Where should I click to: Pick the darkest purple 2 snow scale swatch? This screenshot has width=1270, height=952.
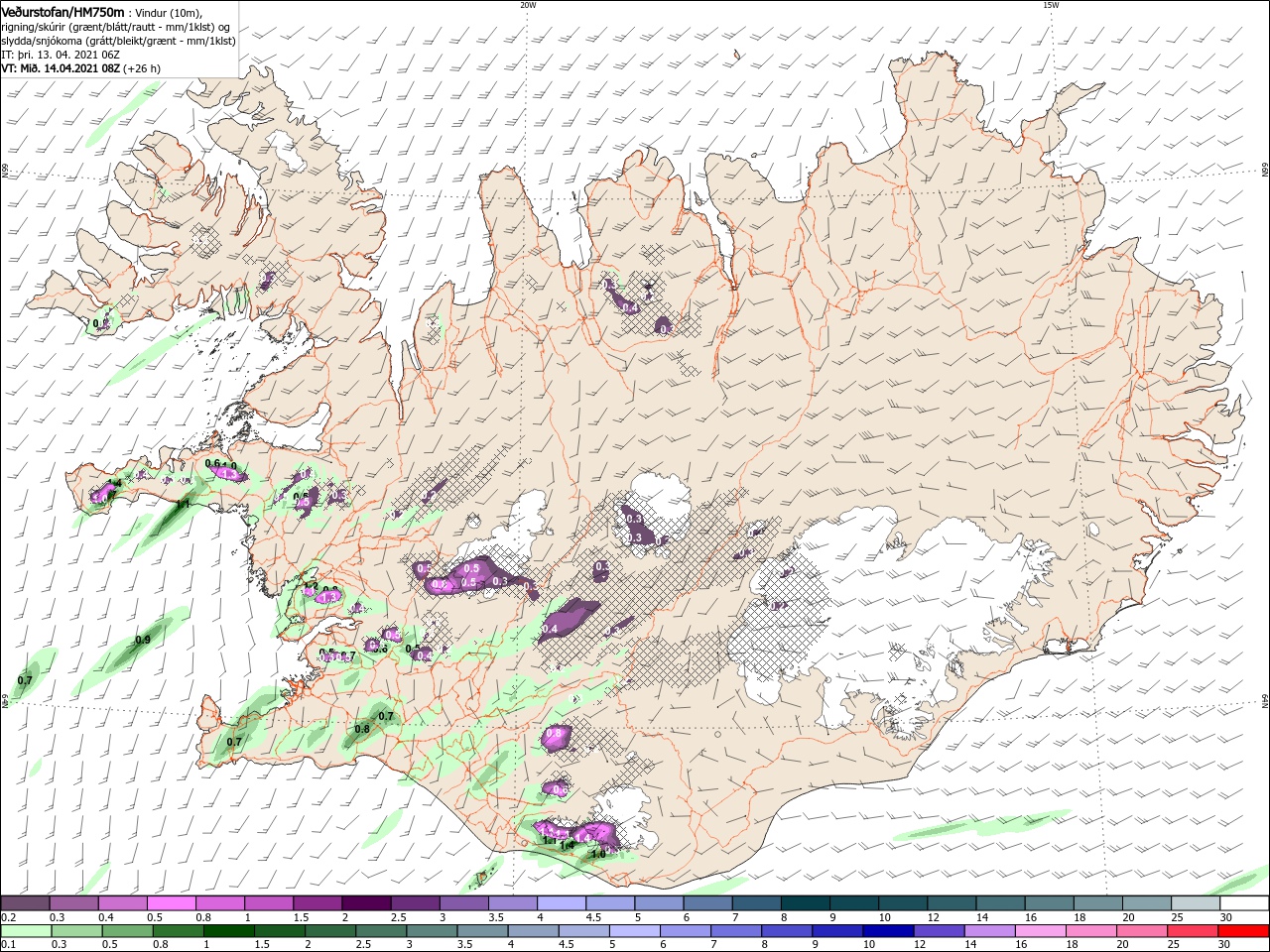[x=365, y=903]
